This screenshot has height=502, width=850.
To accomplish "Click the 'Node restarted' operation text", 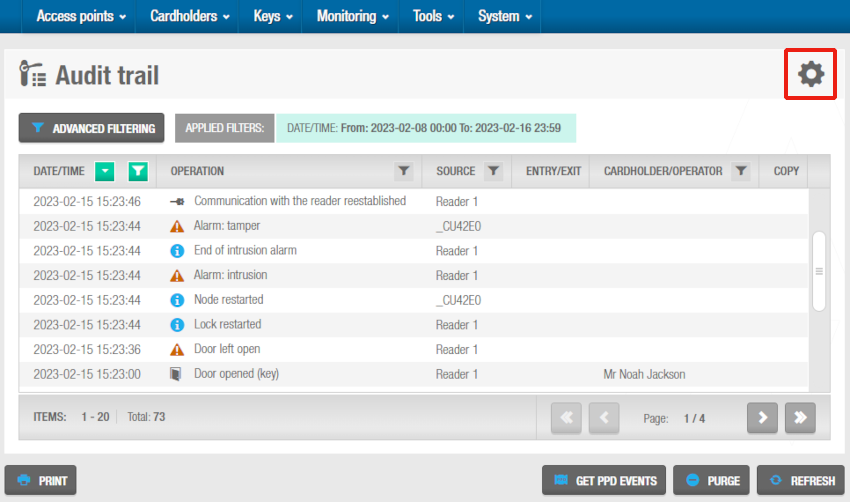I will [228, 300].
